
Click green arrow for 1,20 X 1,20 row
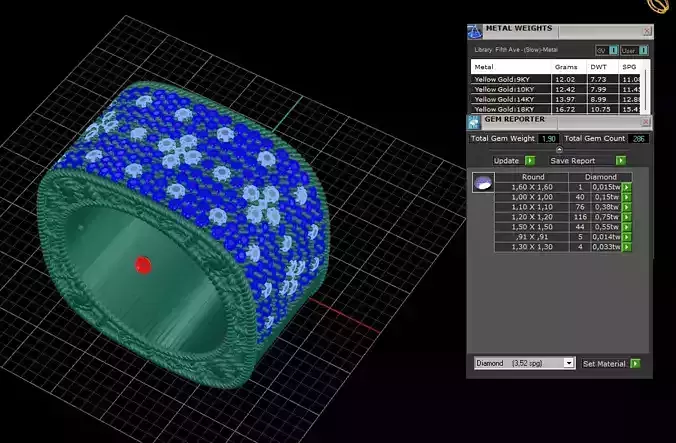tap(627, 217)
